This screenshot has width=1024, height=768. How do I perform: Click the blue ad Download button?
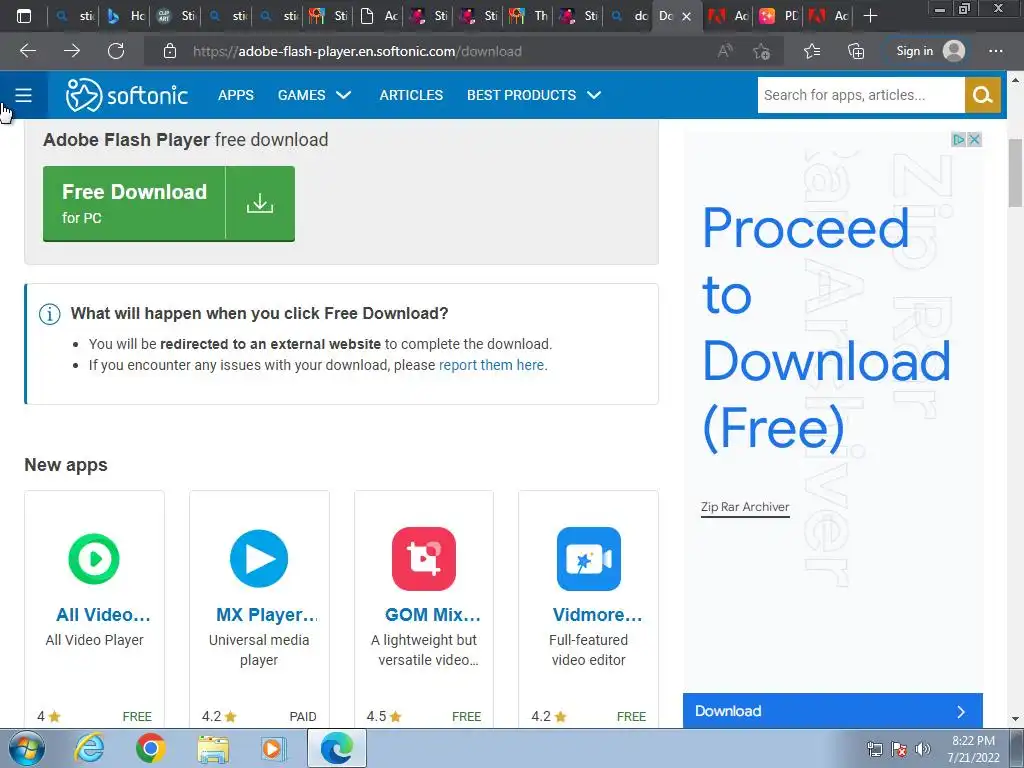click(x=833, y=711)
